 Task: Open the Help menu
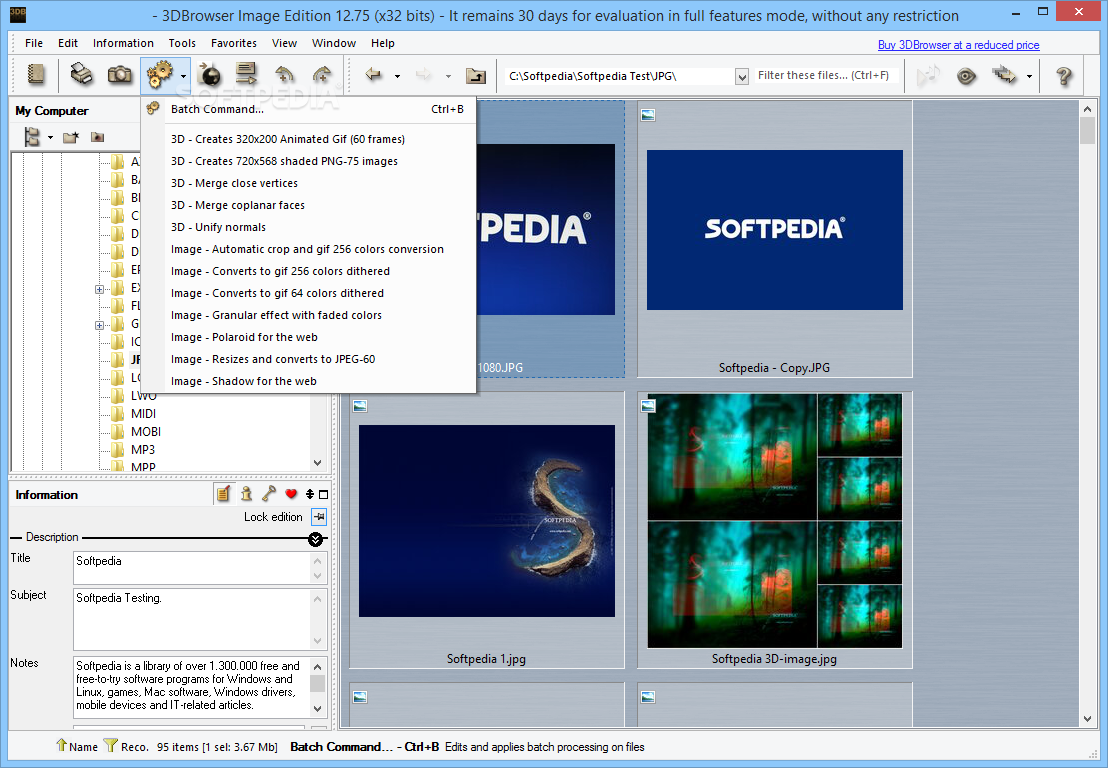pyautogui.click(x=383, y=43)
